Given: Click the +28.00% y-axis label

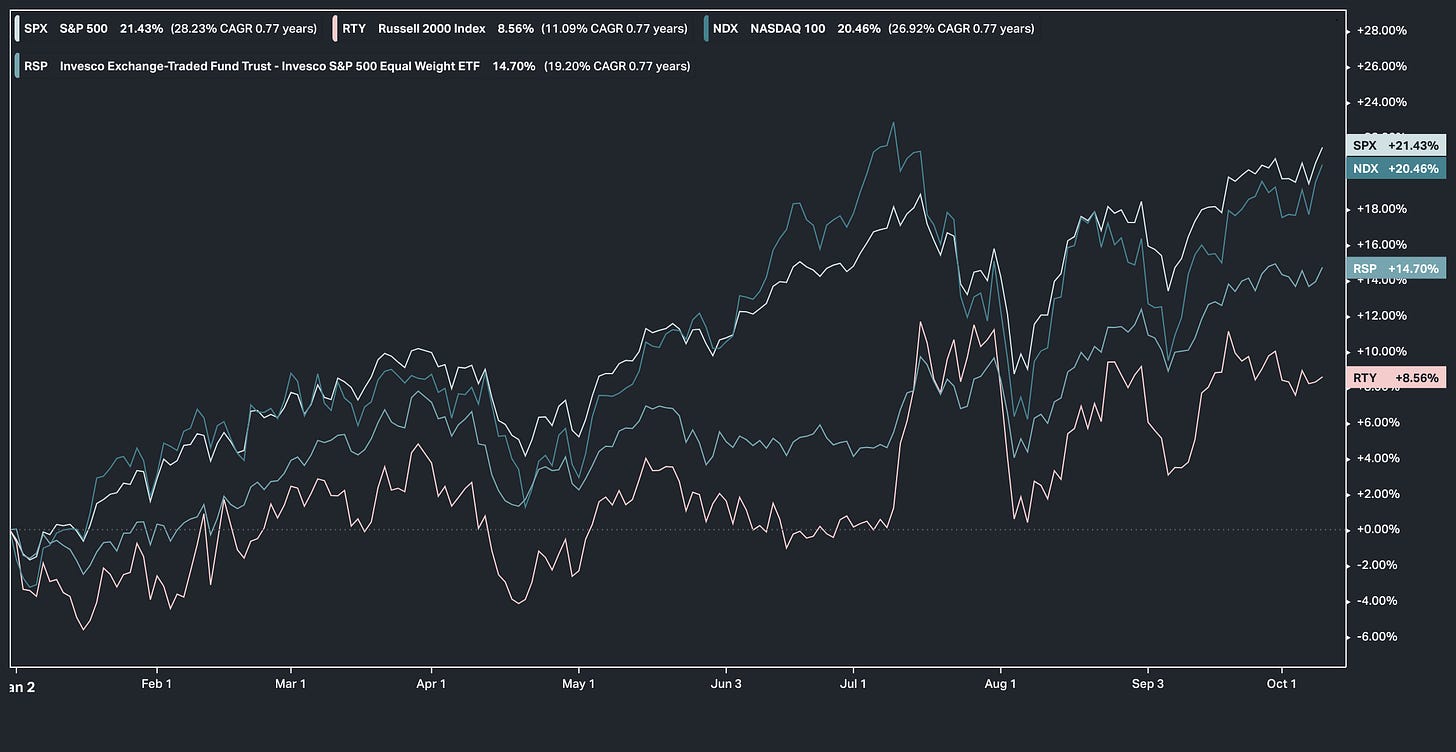Looking at the screenshot, I should (x=1382, y=31).
